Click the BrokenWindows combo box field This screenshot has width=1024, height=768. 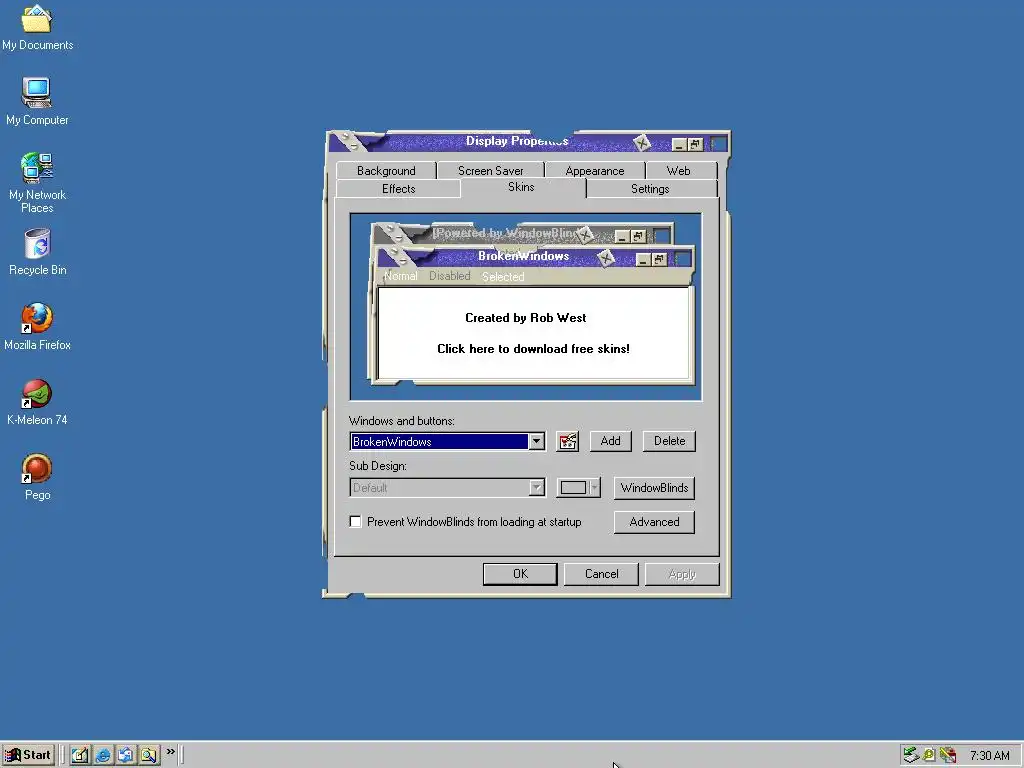point(439,441)
